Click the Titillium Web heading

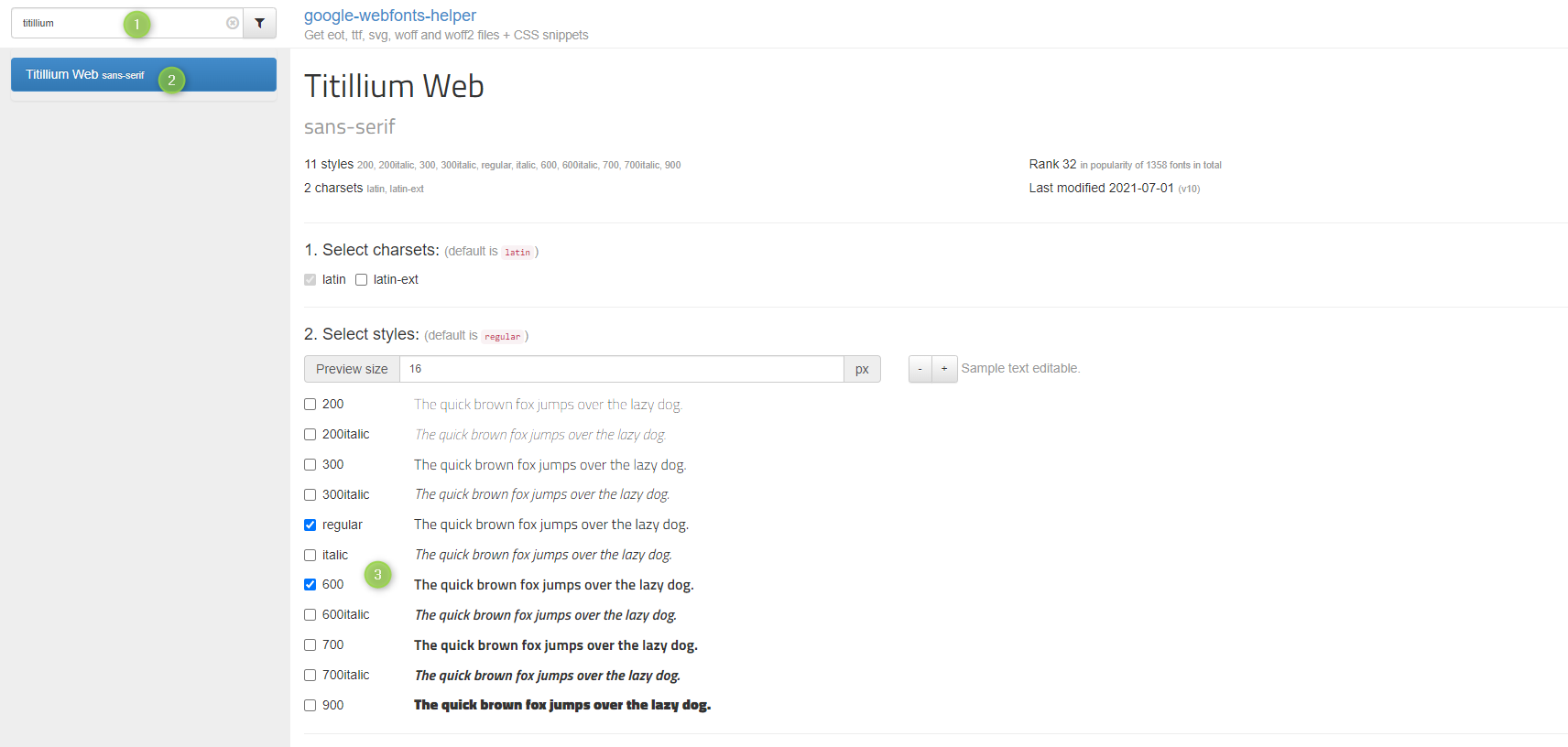pos(394,86)
